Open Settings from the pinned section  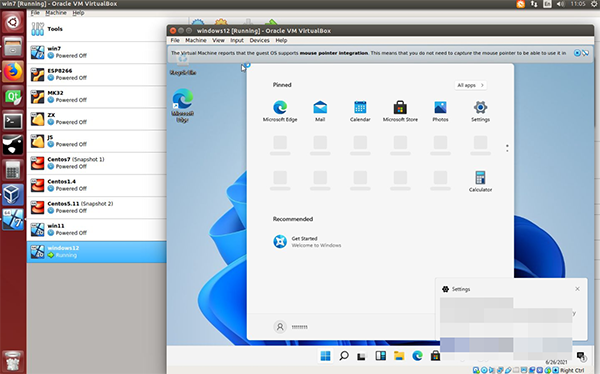[480, 111]
